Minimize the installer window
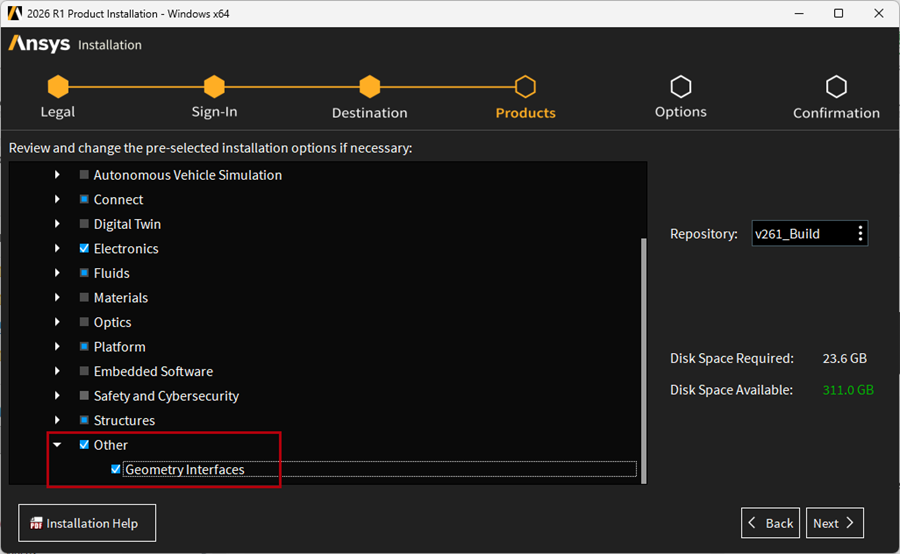The height and width of the screenshot is (554, 900). (799, 13)
